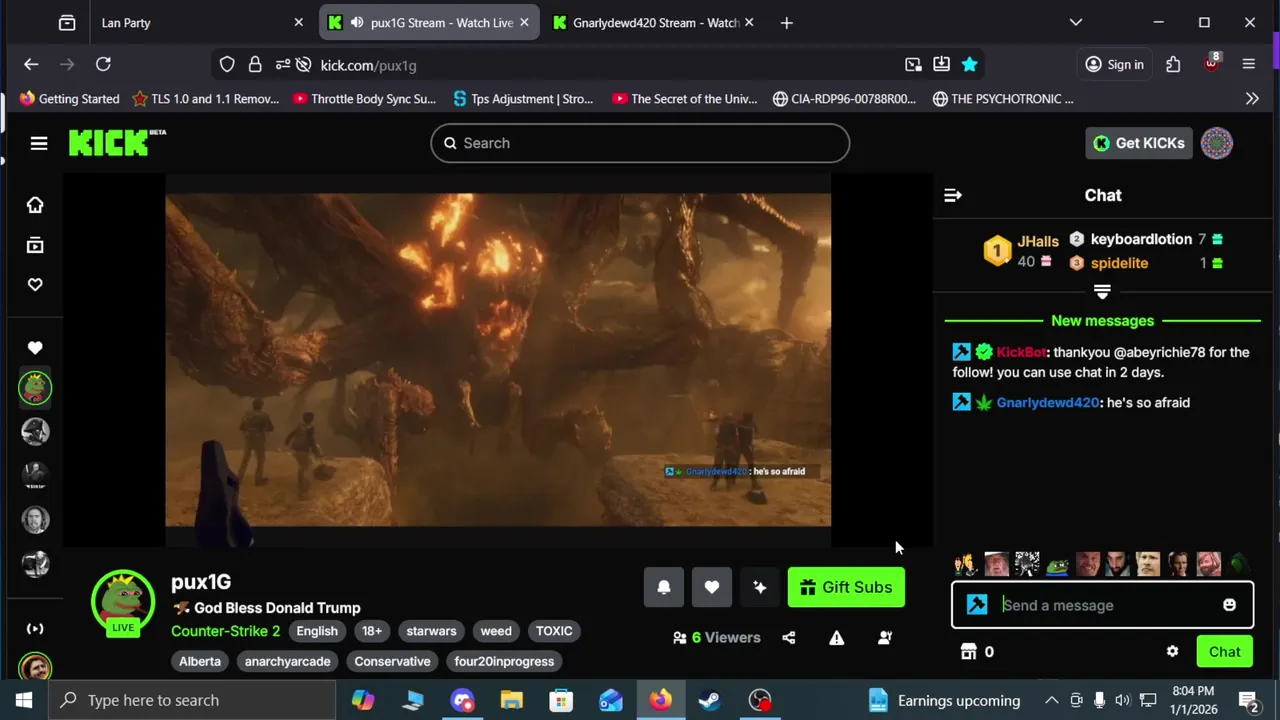1280x720 pixels.
Task: Open chat settings gear
Action: click(x=1172, y=652)
